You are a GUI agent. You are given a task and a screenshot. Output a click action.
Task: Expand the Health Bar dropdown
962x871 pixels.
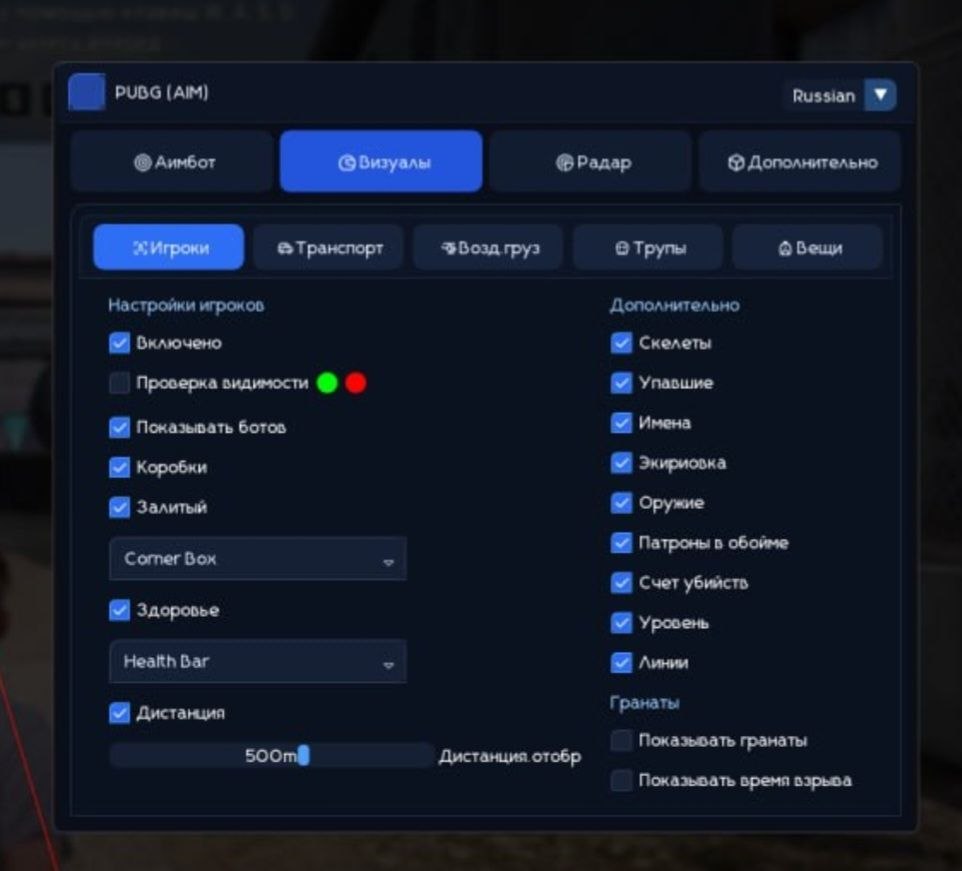point(258,661)
